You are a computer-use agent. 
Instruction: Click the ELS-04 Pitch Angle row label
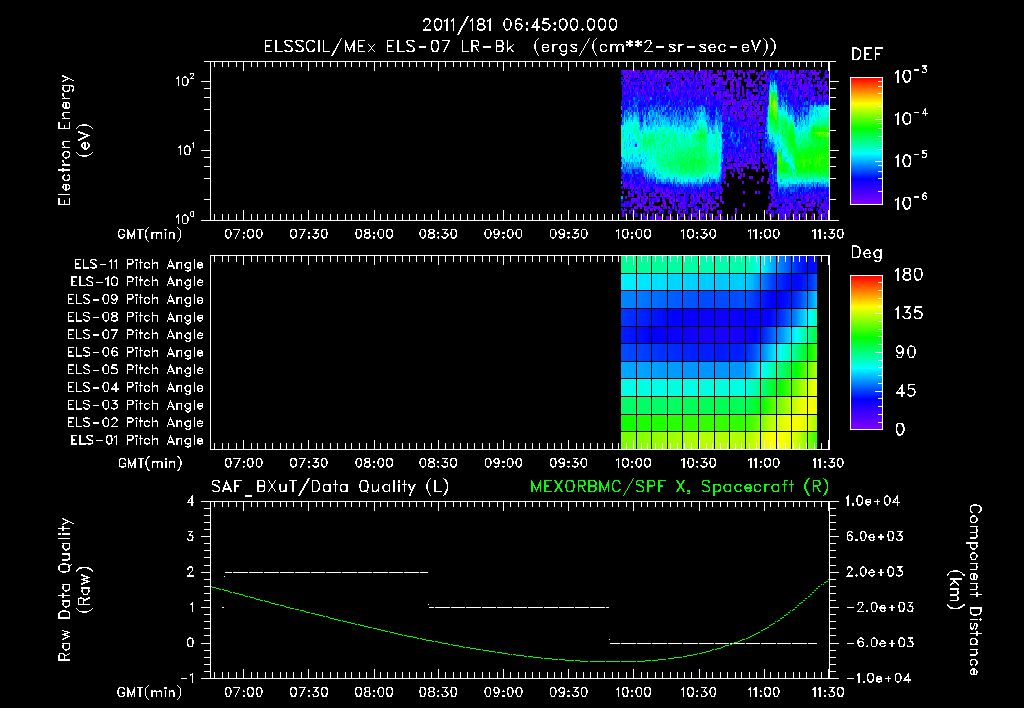[x=136, y=388]
